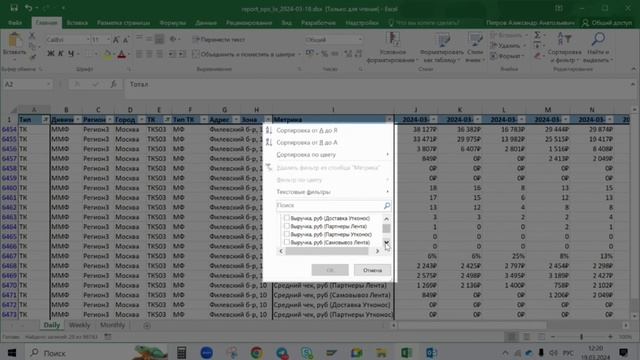Open the Адрес column filter dropdown
The image size is (640, 360).
[236, 120]
